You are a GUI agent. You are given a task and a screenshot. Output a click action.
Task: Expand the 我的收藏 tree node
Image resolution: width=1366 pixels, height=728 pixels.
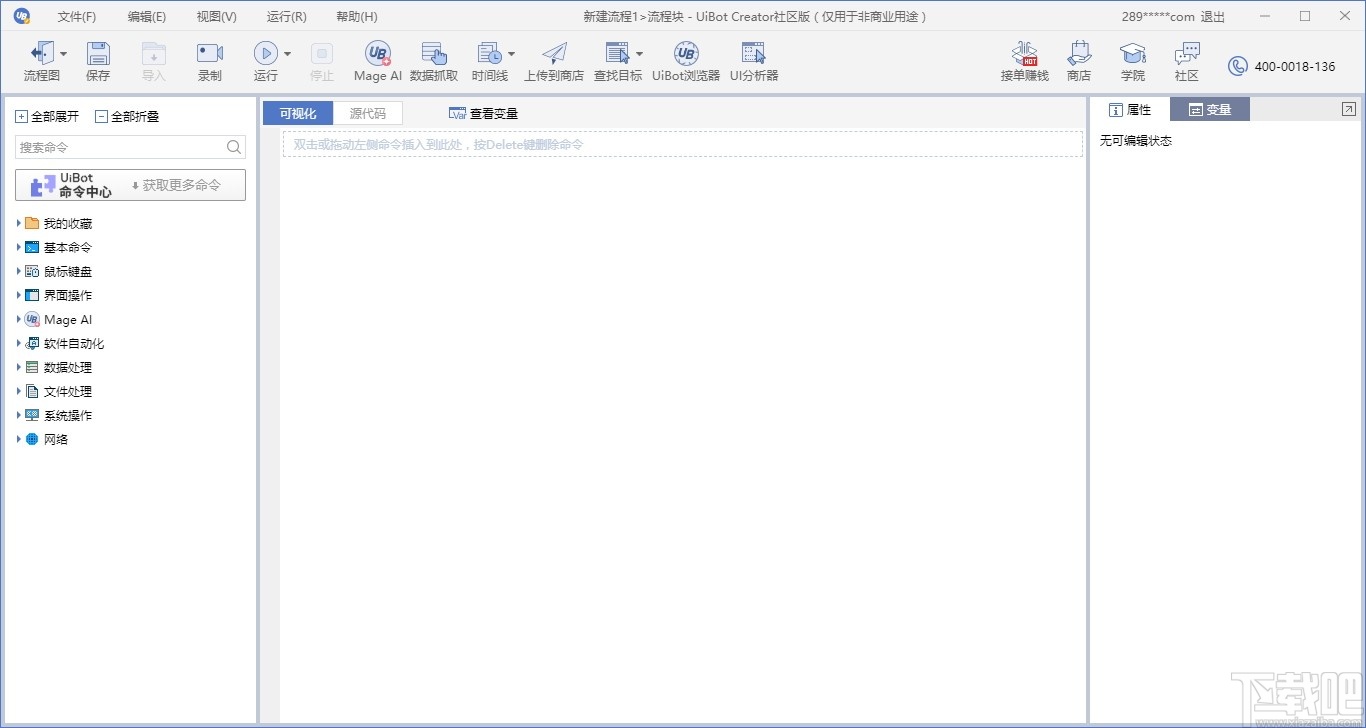[x=19, y=223]
